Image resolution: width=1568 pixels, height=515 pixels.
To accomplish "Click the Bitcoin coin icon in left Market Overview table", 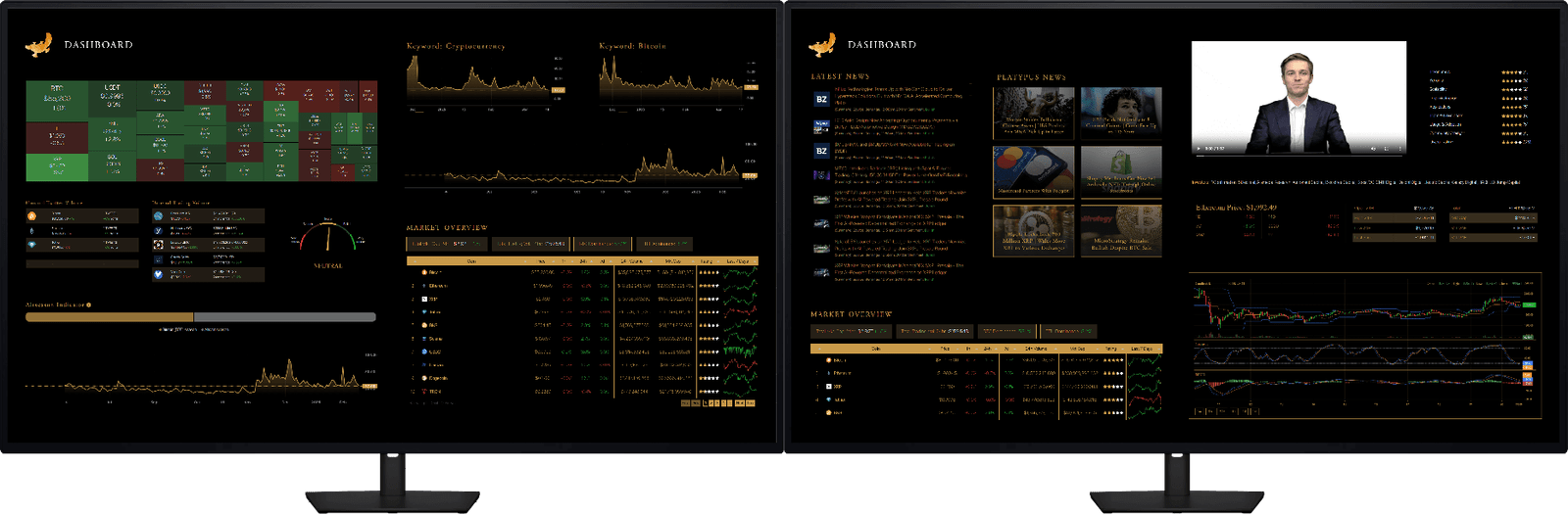I will coord(423,272).
